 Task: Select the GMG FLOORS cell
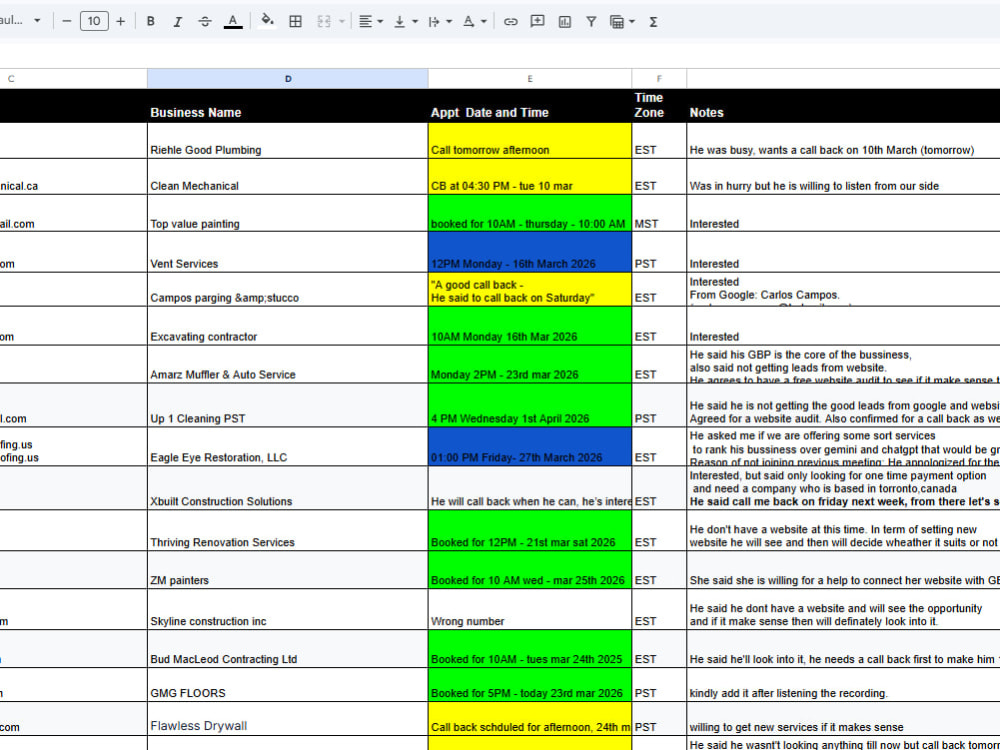point(288,685)
